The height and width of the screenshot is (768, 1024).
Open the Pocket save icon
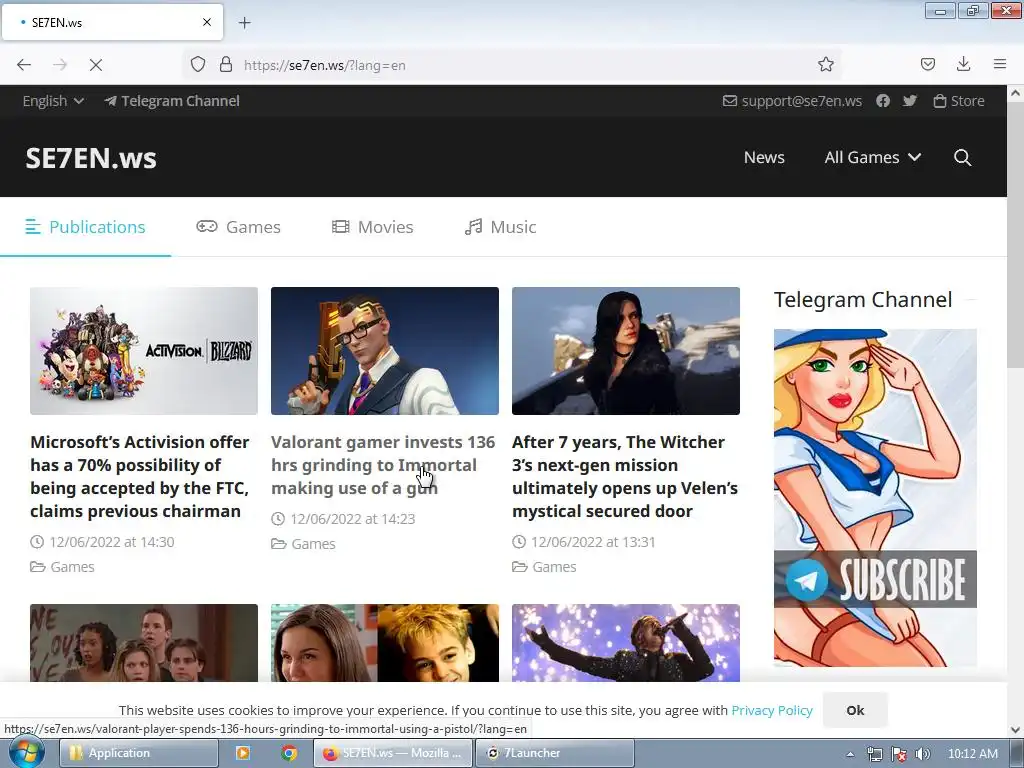tap(927, 64)
